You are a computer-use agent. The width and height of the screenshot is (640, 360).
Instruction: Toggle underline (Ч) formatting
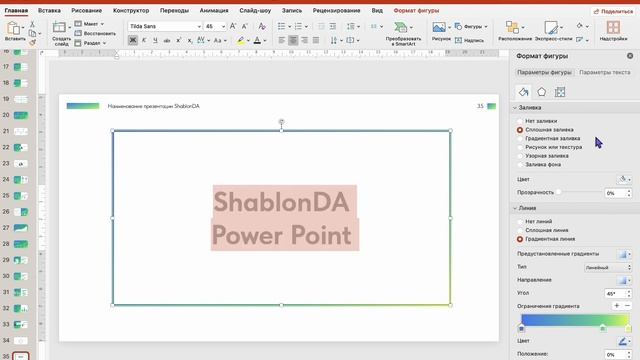pyautogui.click(x=155, y=40)
